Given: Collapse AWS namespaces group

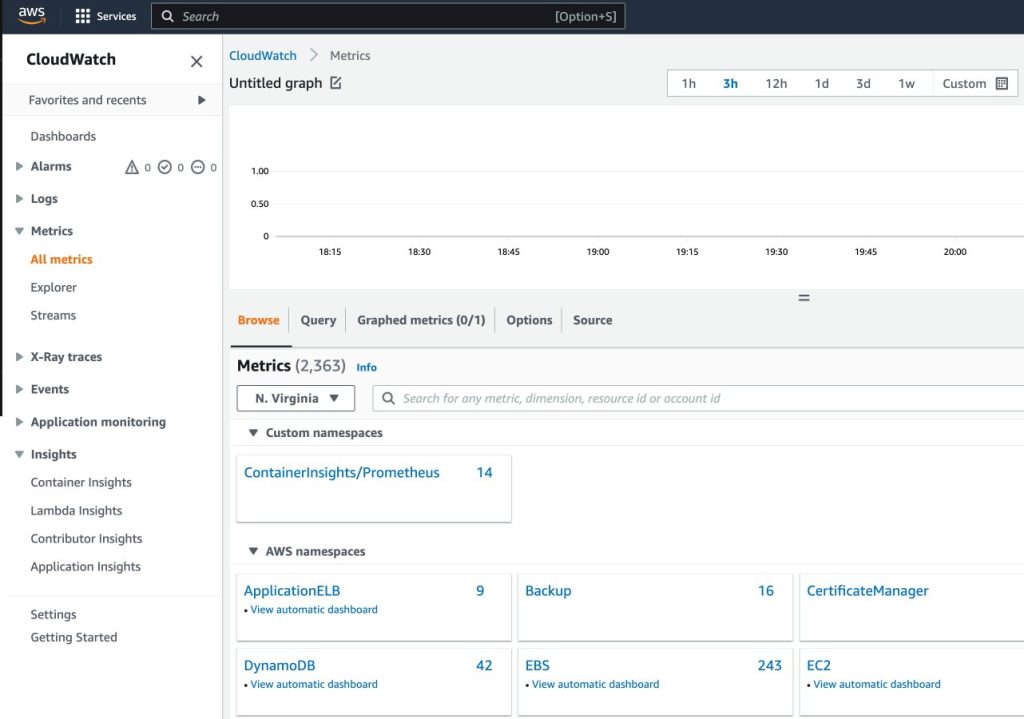Looking at the screenshot, I should (253, 551).
